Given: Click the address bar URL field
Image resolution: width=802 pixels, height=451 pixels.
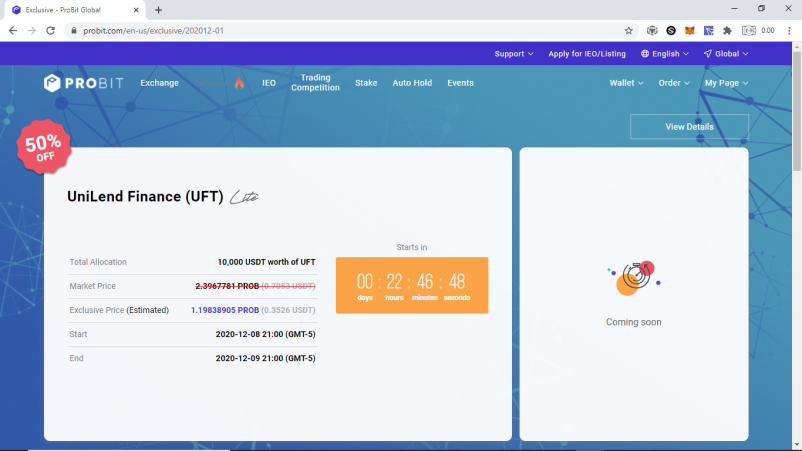Looking at the screenshot, I should click(348, 31).
